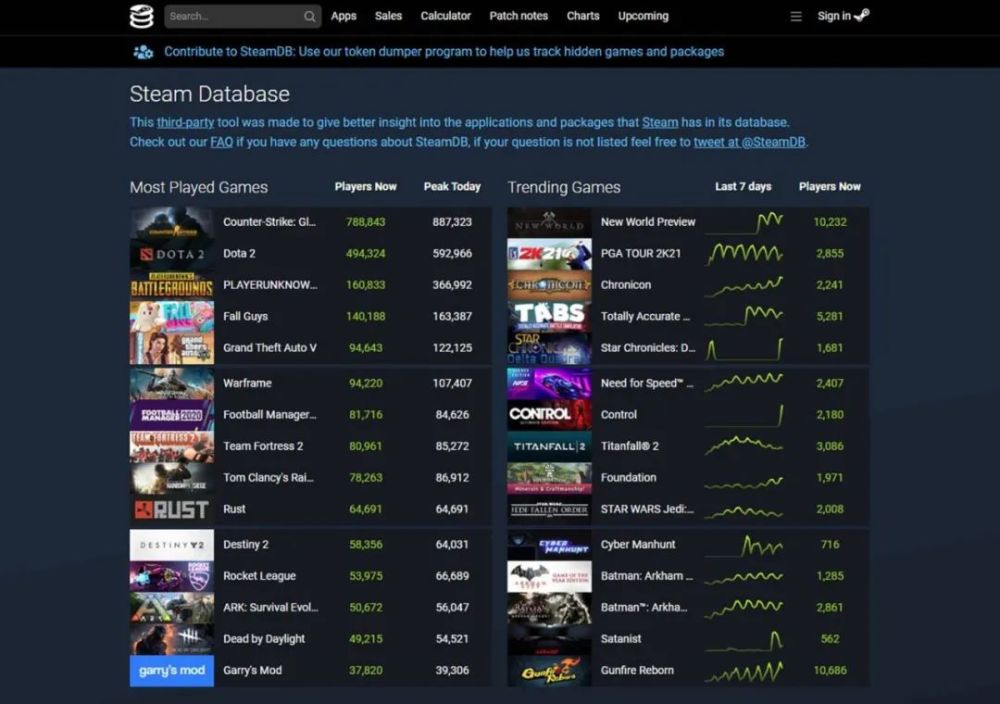
Task: Click the Players Now value 788,843
Action: click(x=365, y=222)
